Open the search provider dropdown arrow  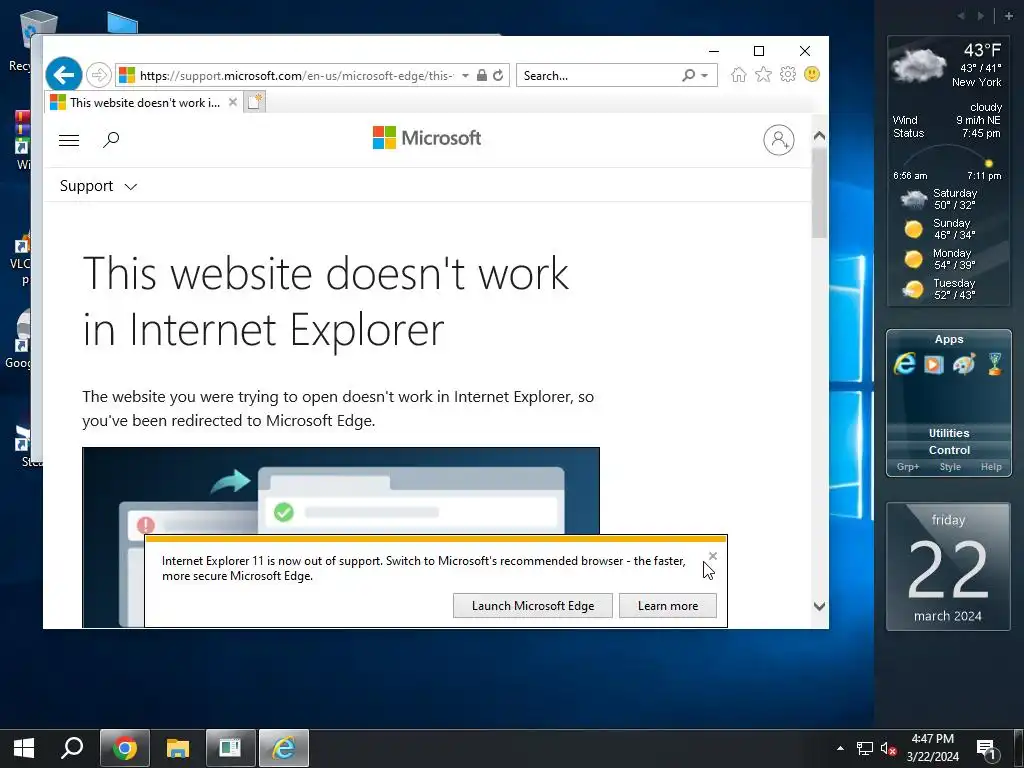click(x=705, y=76)
